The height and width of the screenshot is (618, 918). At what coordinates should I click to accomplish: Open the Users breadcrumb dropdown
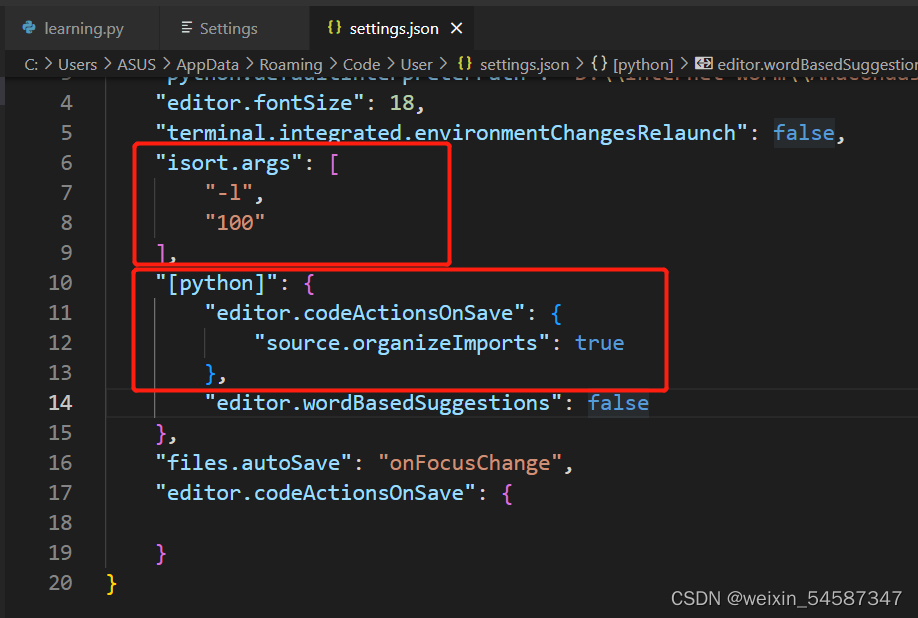[x=78, y=63]
